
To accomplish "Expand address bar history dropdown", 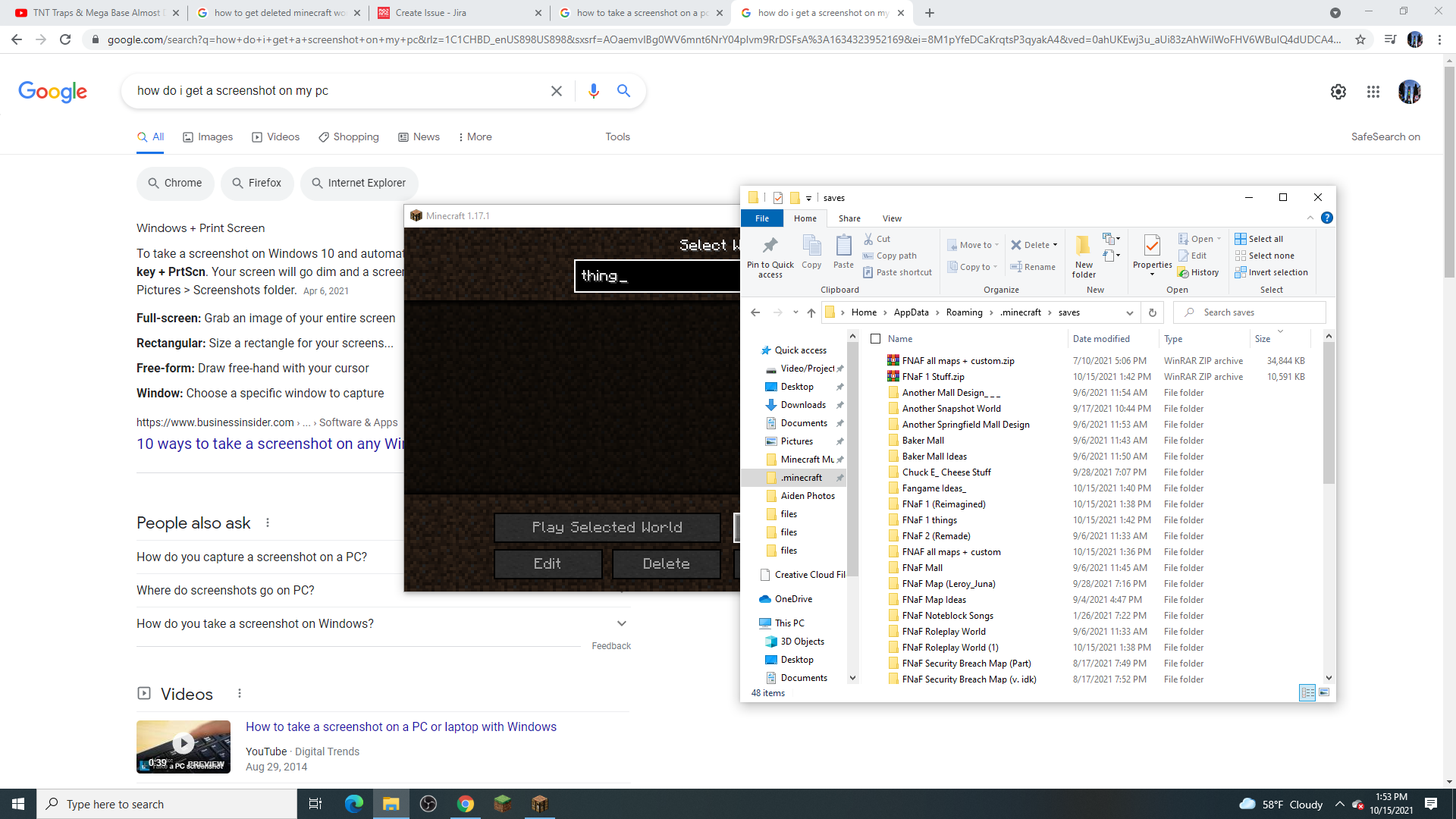I will pos(1130,312).
